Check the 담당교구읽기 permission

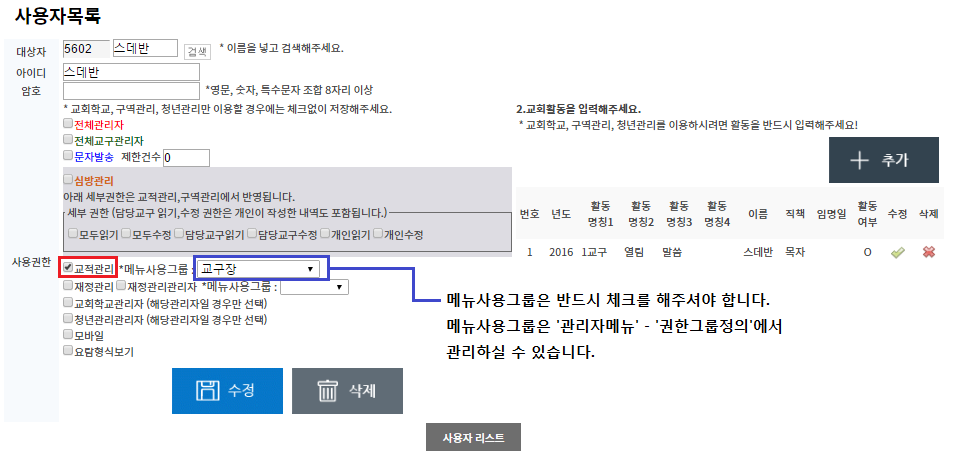point(179,234)
